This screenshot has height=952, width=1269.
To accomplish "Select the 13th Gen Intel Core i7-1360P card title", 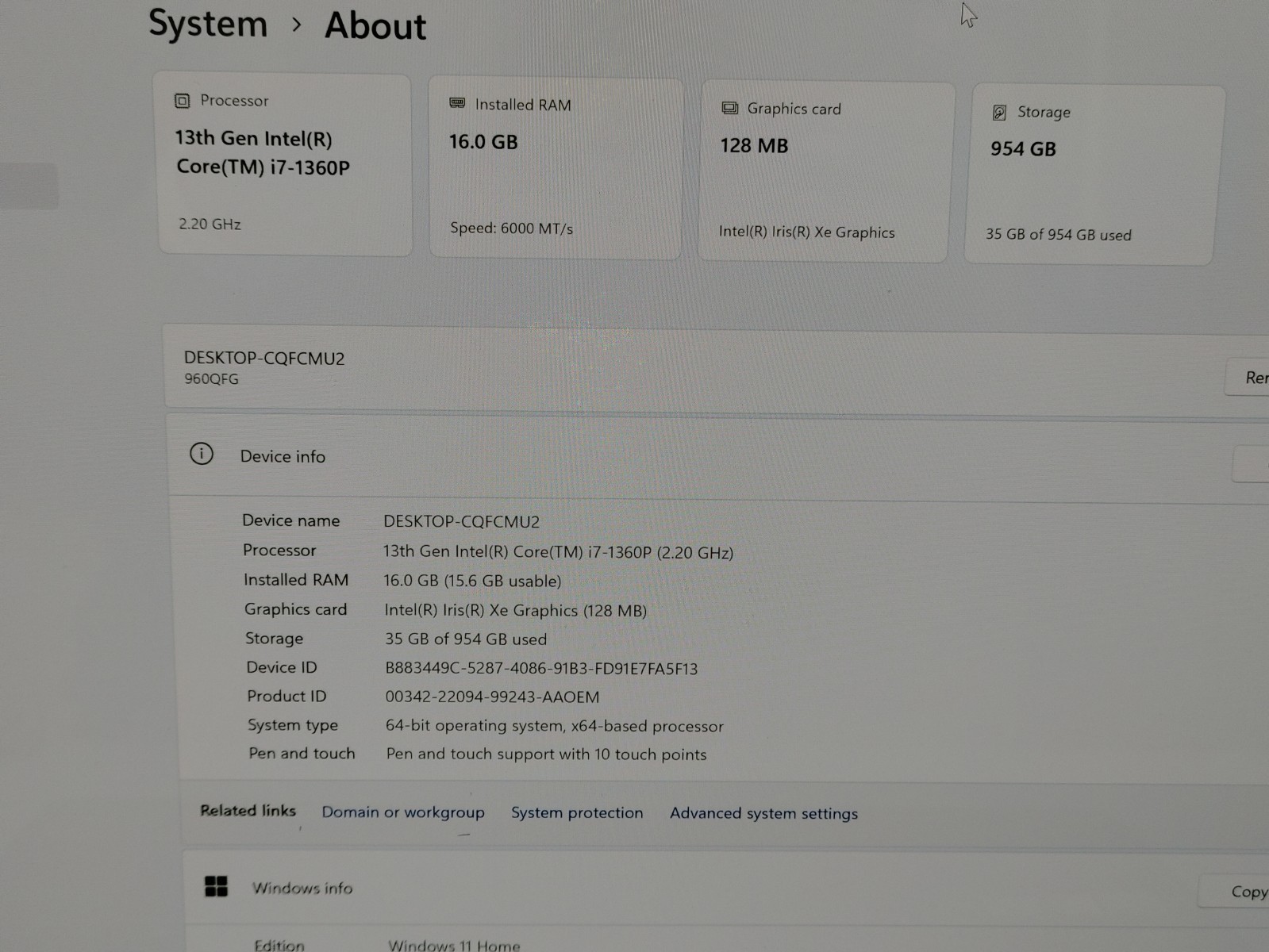I will click(x=262, y=153).
